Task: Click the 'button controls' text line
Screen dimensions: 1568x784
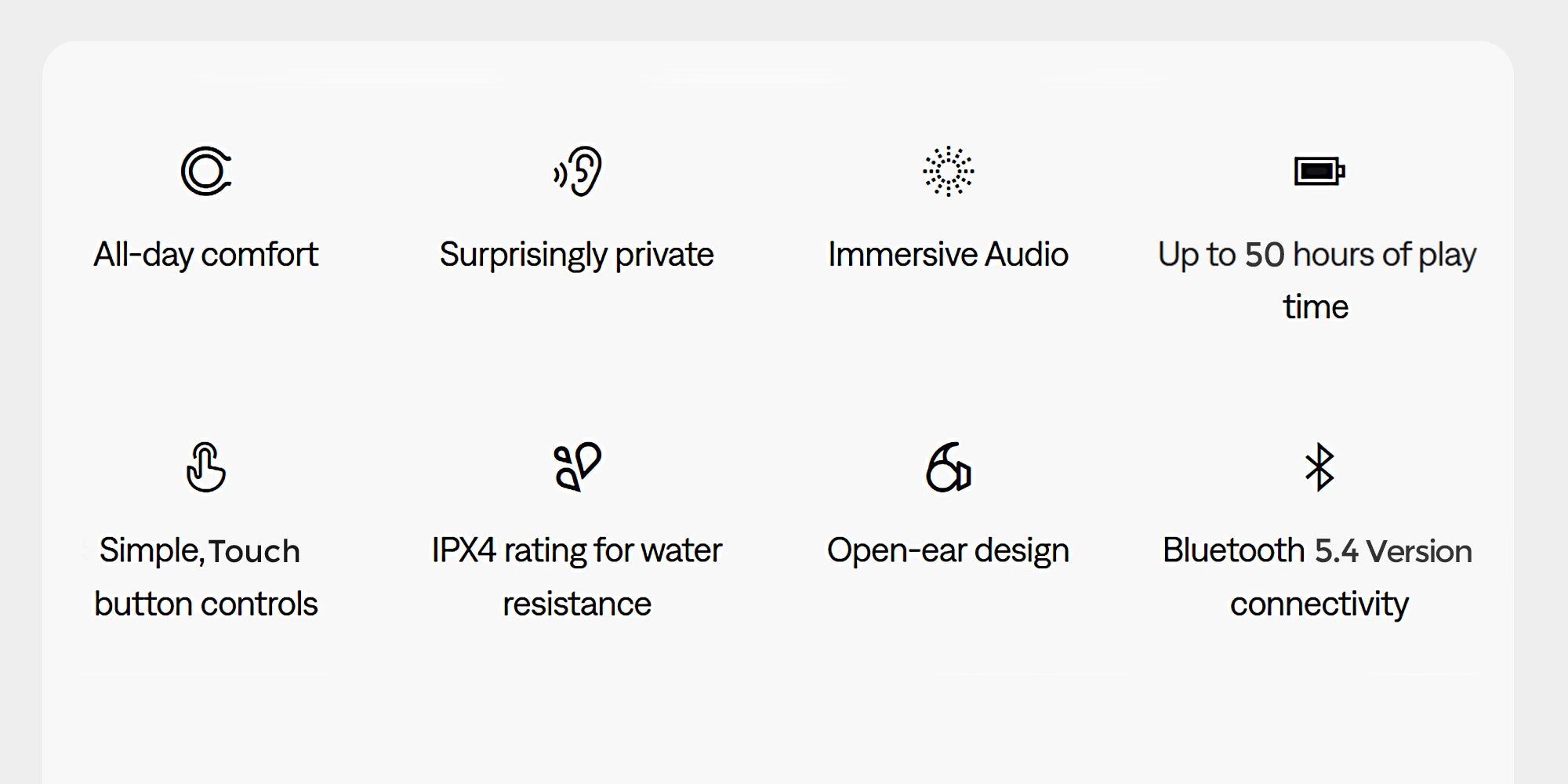Action: click(x=205, y=604)
